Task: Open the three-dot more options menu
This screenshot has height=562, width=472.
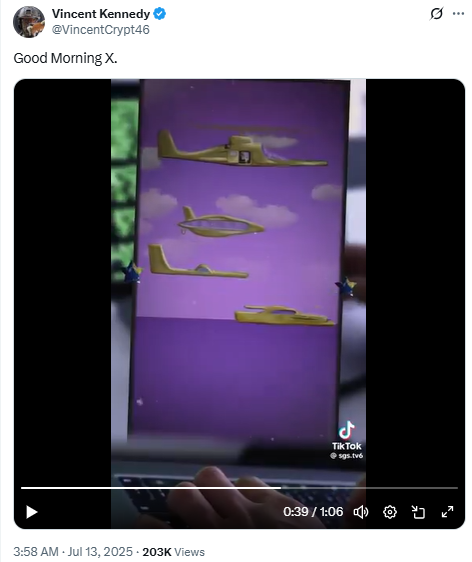Action: tap(458, 14)
